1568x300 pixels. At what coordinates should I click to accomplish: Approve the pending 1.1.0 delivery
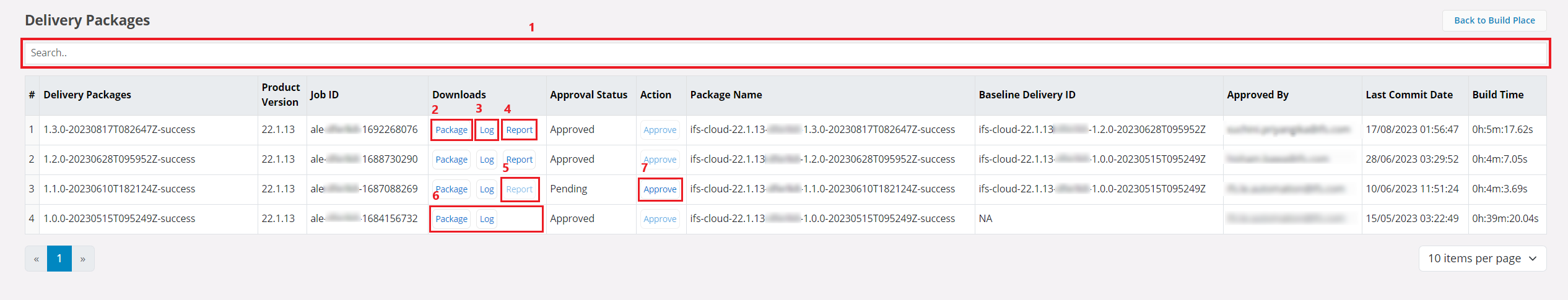660,189
